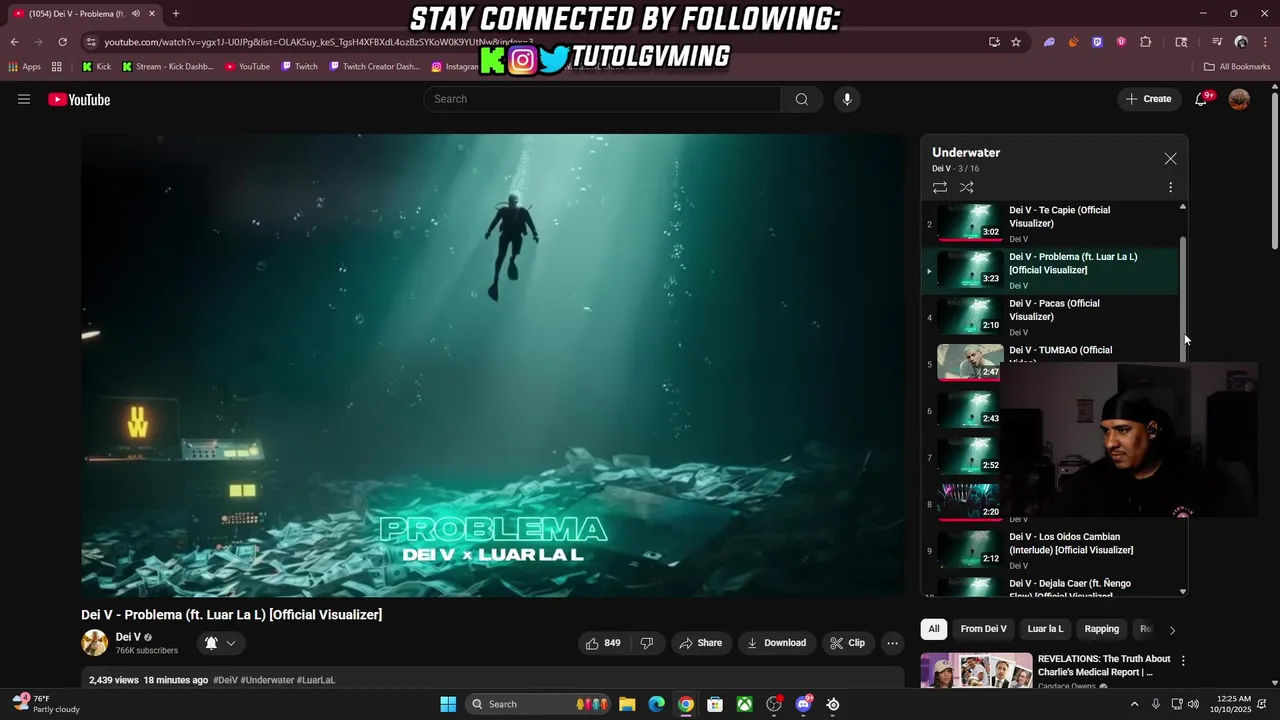Create a clip of video

[848, 643]
